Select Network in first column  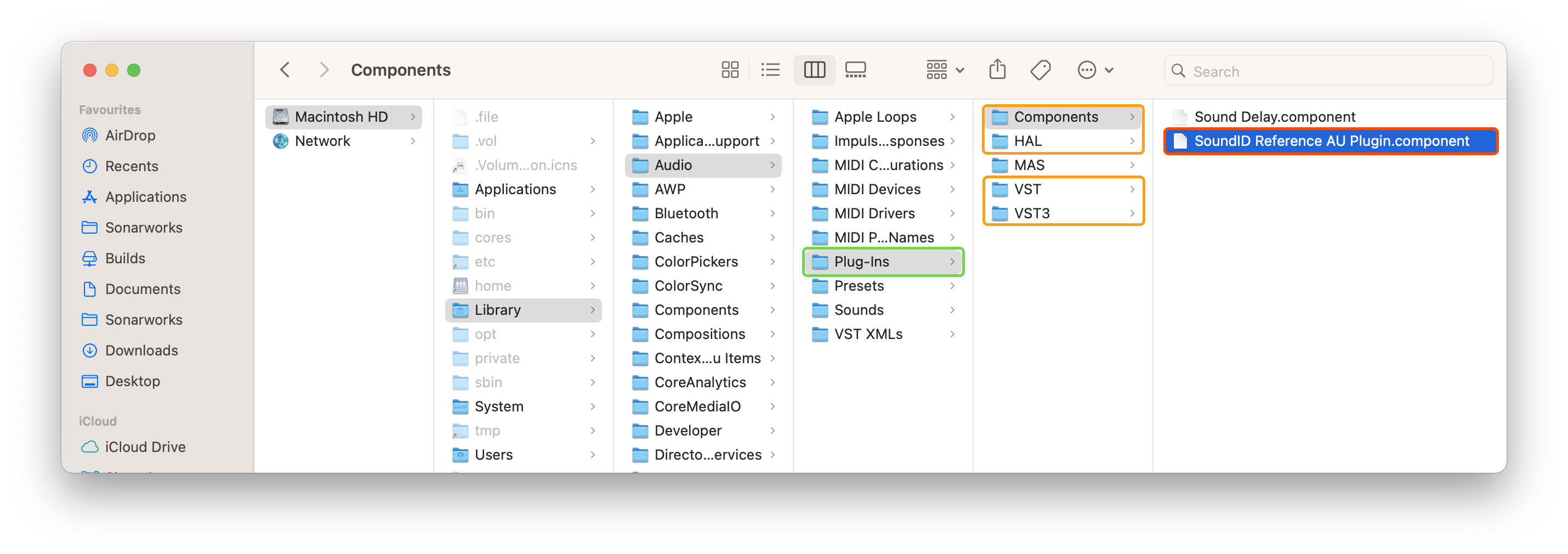coord(343,140)
